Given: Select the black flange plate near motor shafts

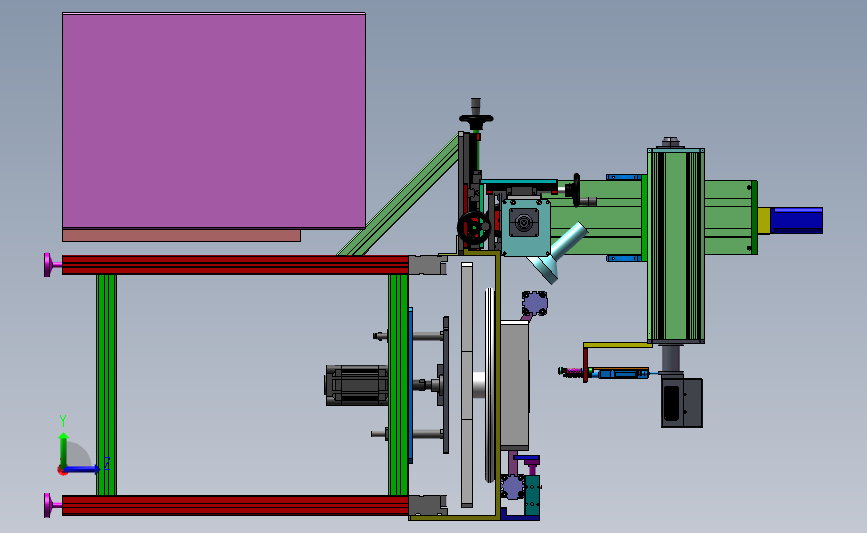Looking at the screenshot, I should 446,385.
